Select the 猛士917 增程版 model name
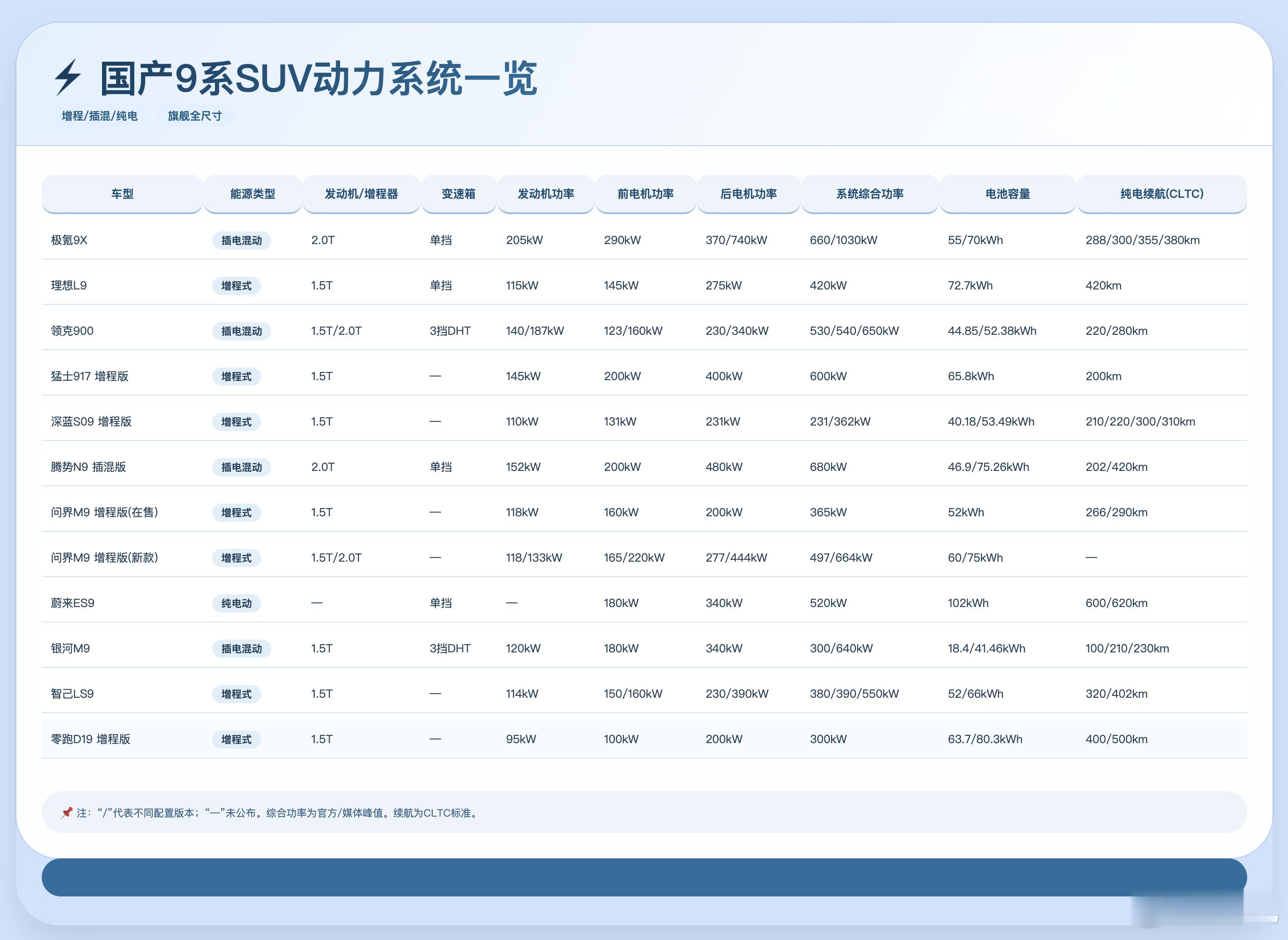The height and width of the screenshot is (940, 1288). pyautogui.click(x=89, y=376)
